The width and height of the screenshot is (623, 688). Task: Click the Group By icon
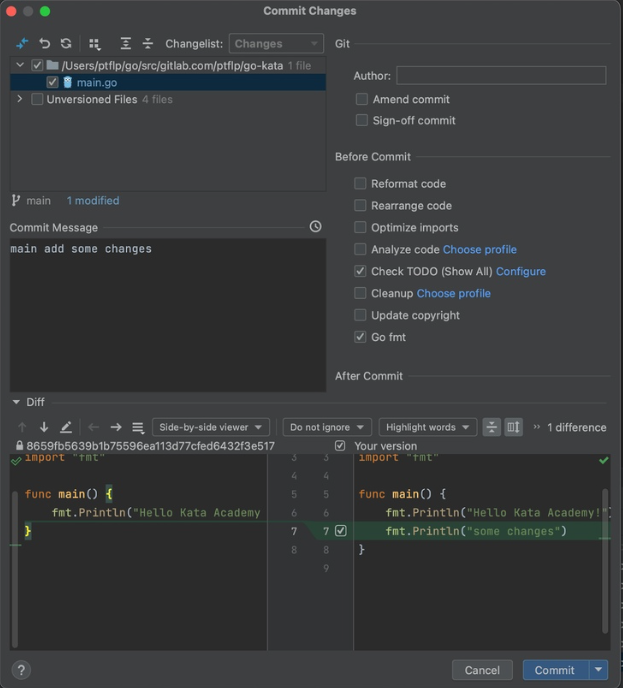click(x=95, y=44)
